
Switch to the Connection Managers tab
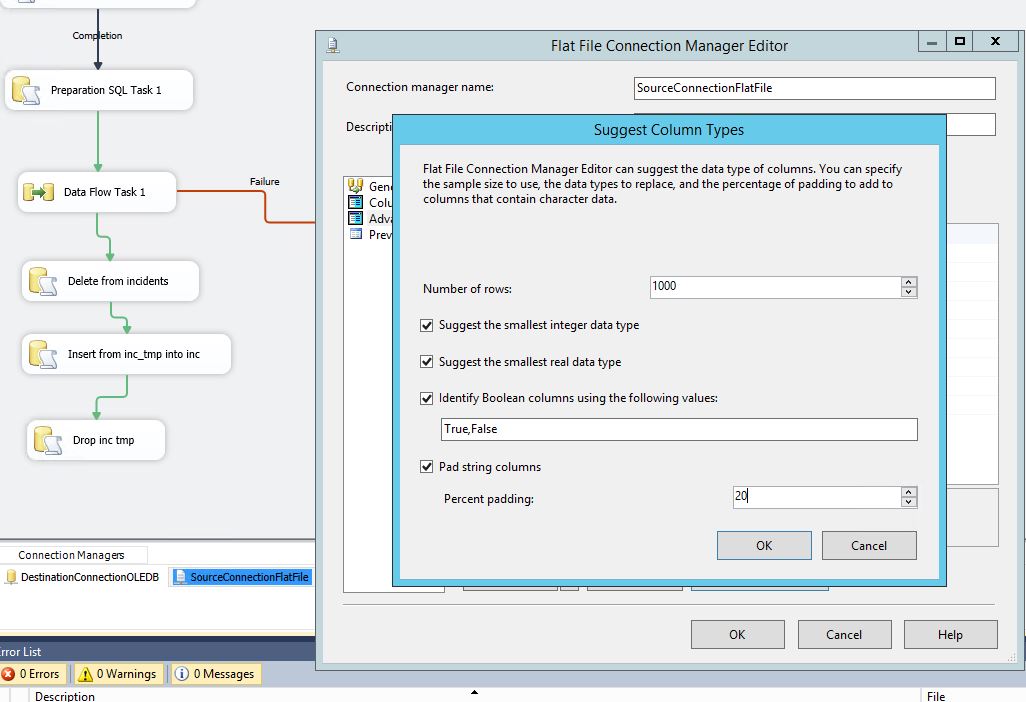73,554
